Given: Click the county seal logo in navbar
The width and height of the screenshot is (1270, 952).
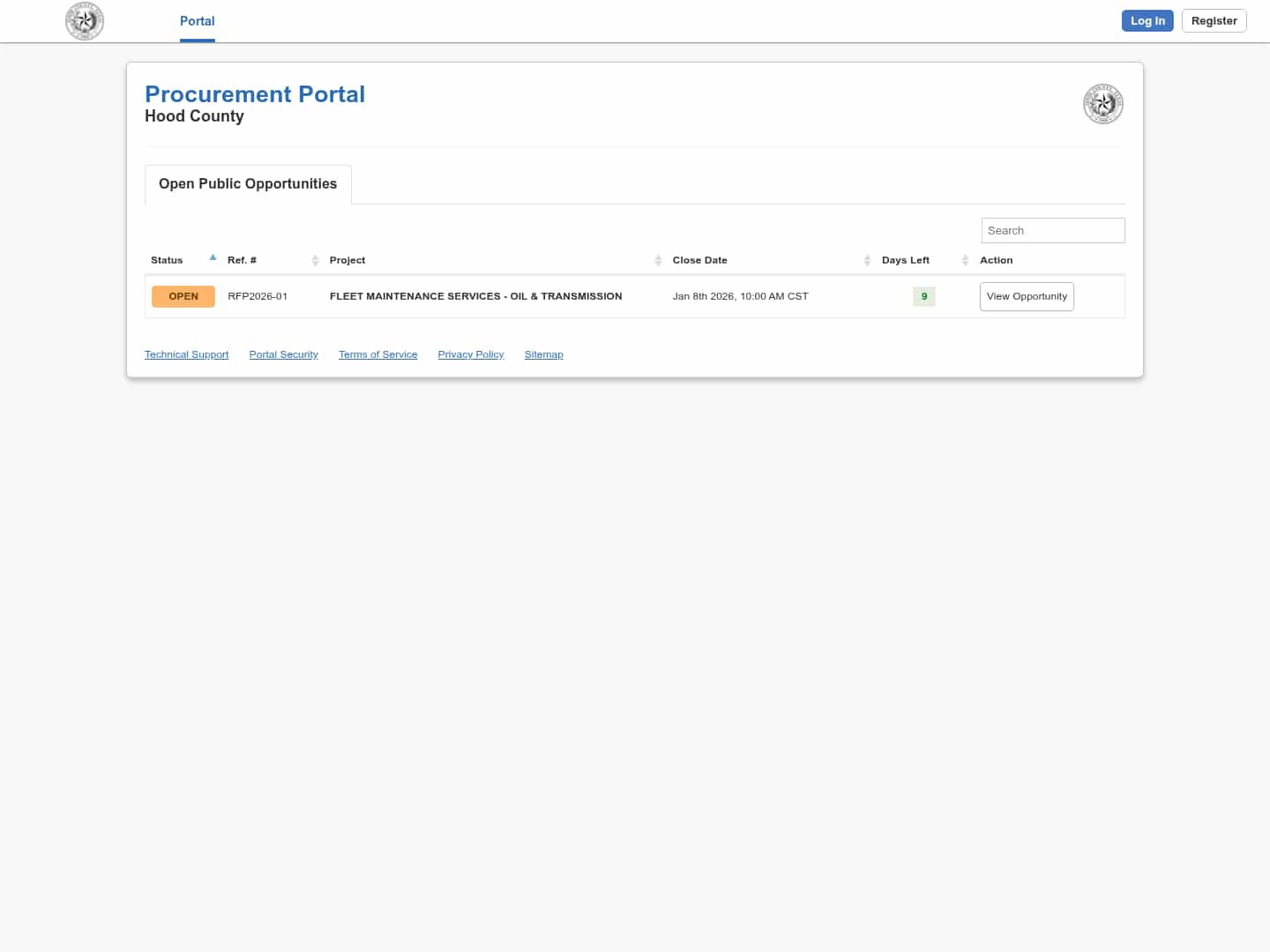Looking at the screenshot, I should 85,21.
